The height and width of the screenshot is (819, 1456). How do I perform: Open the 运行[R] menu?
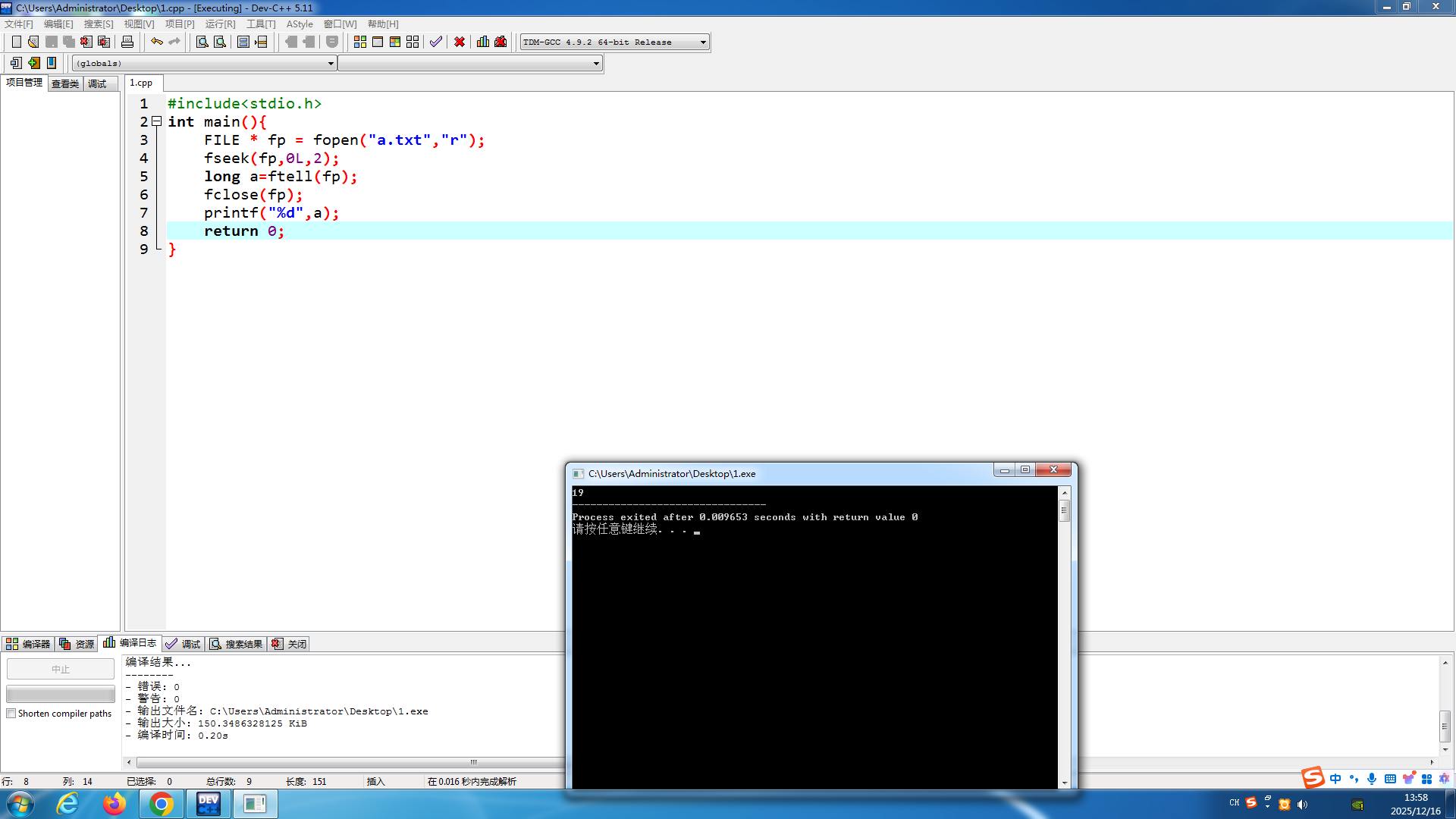pyautogui.click(x=220, y=24)
